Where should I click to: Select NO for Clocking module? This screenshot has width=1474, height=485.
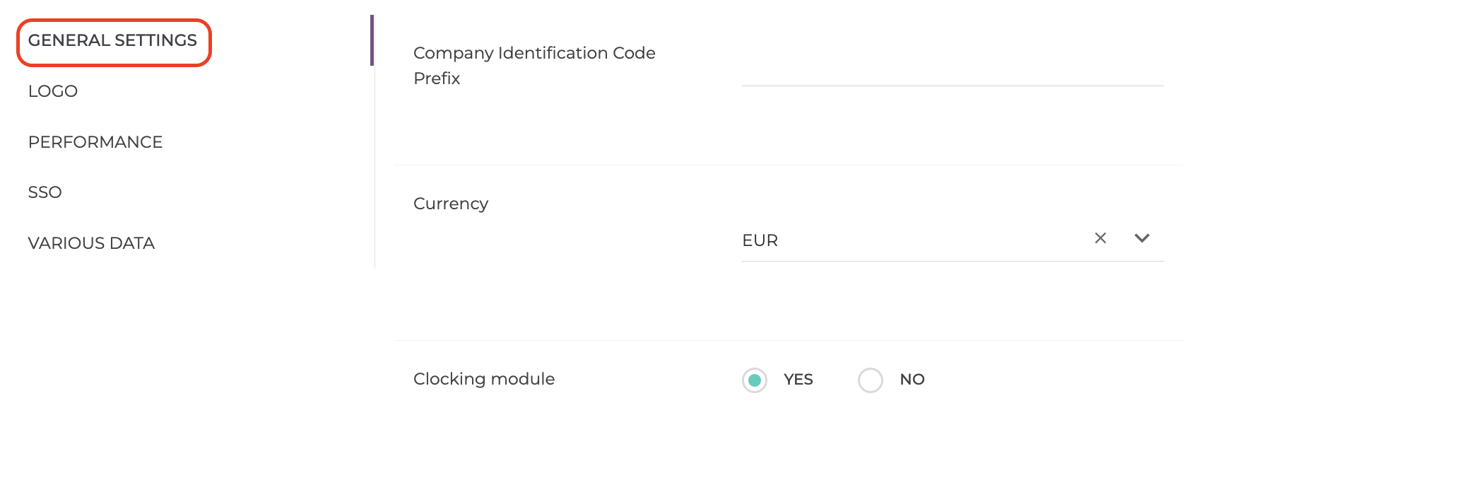tap(870, 380)
